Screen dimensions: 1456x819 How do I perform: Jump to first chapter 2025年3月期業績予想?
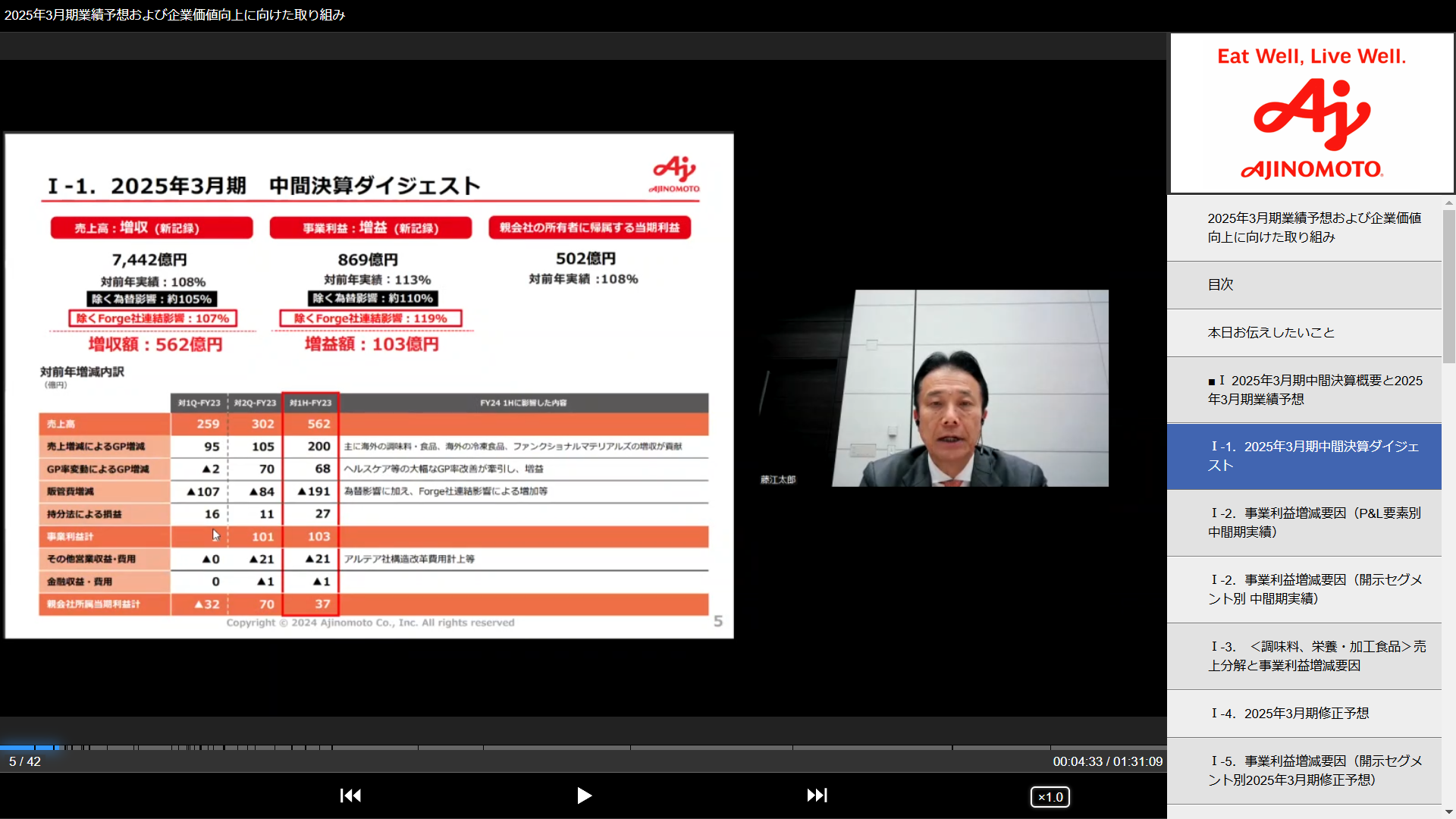(1304, 227)
